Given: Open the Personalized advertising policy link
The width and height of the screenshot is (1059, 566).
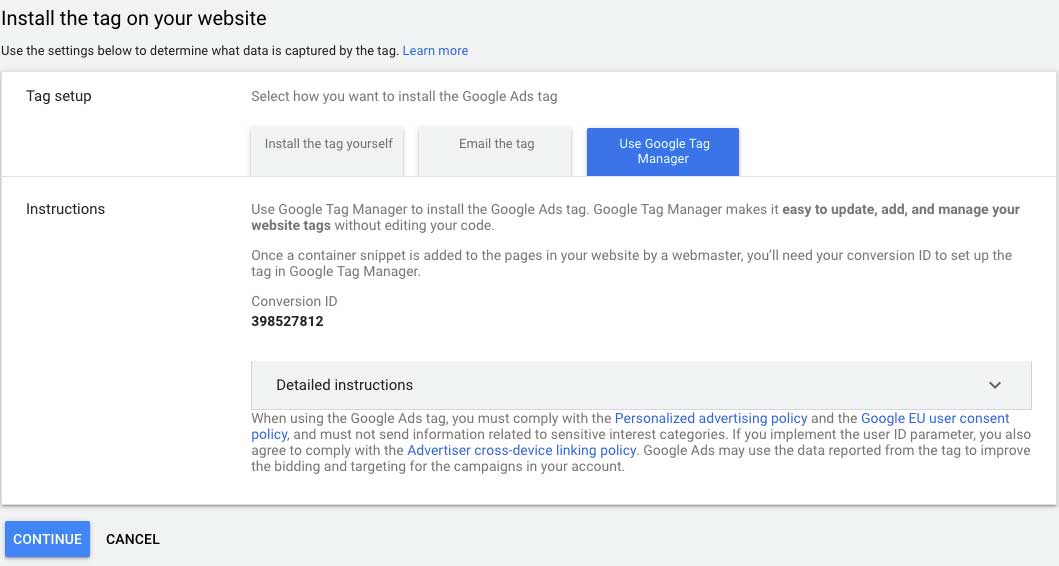Looking at the screenshot, I should tap(711, 418).
